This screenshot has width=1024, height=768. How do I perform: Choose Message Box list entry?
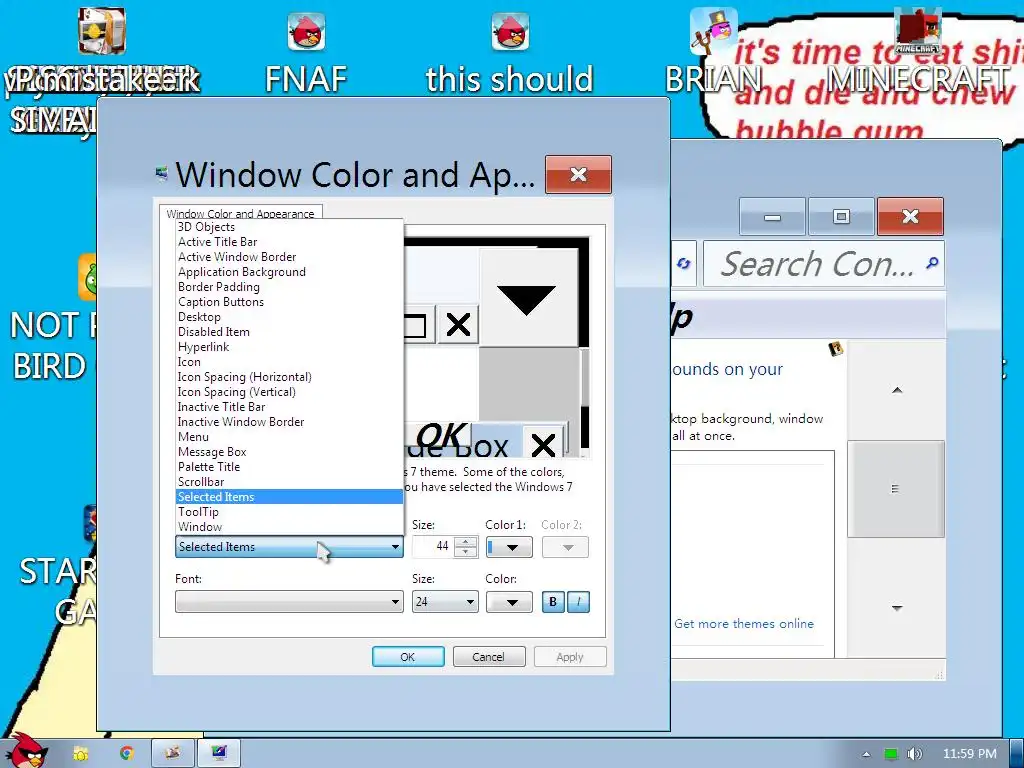pos(289,452)
